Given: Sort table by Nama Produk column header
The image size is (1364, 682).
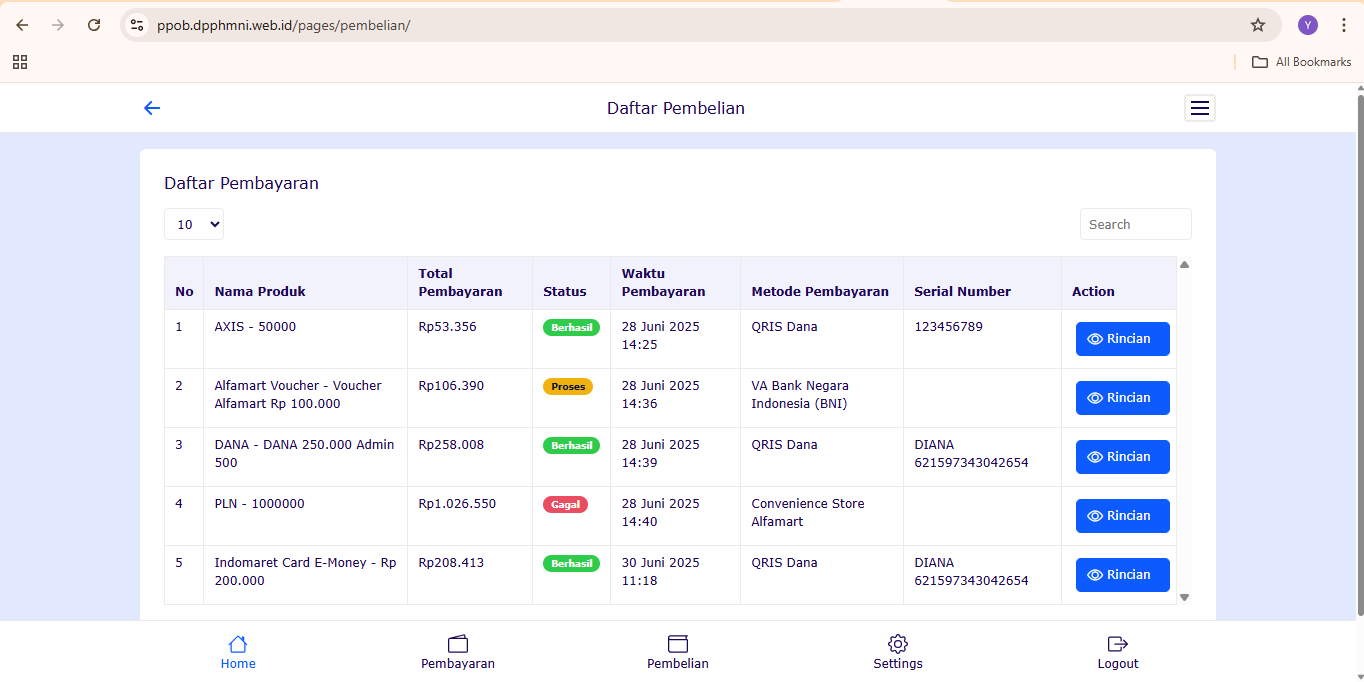Looking at the screenshot, I should (260, 292).
